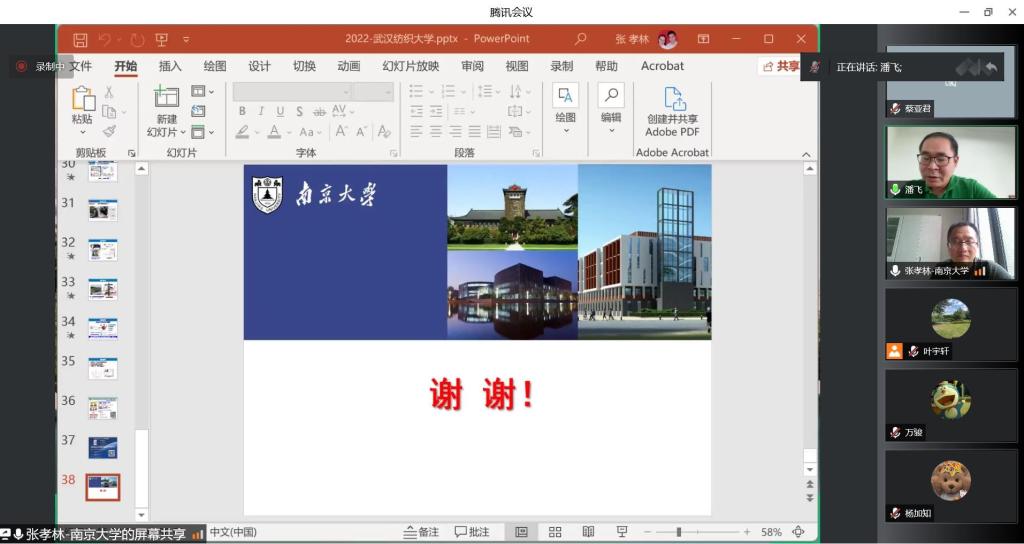1024x544 pixels.
Task: Expand the Drawing (绘图) dropdown
Action: [x=566, y=131]
